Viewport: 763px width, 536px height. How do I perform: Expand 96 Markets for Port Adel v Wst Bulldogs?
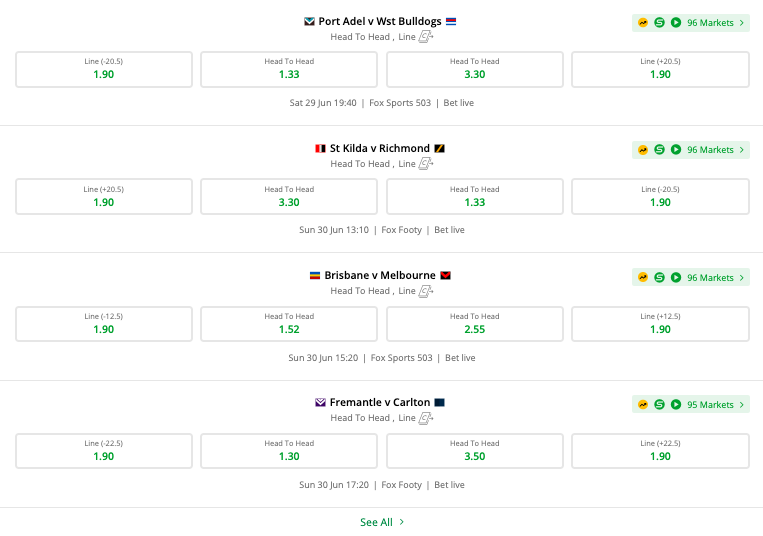715,22
